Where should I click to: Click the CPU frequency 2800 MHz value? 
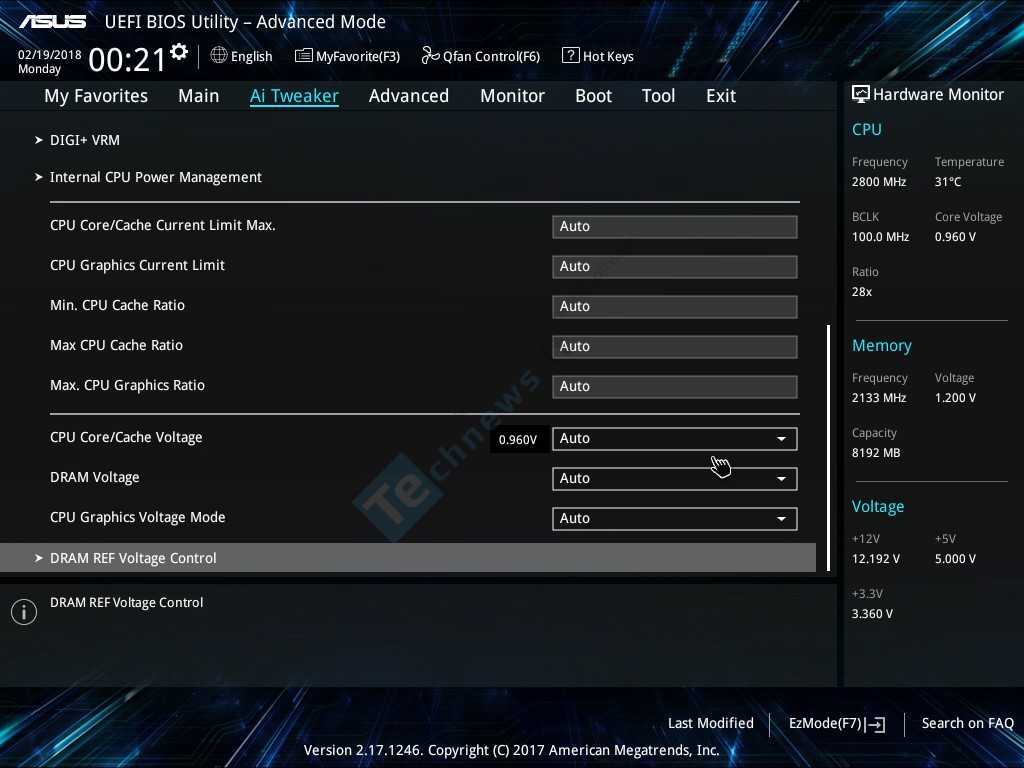pos(879,182)
